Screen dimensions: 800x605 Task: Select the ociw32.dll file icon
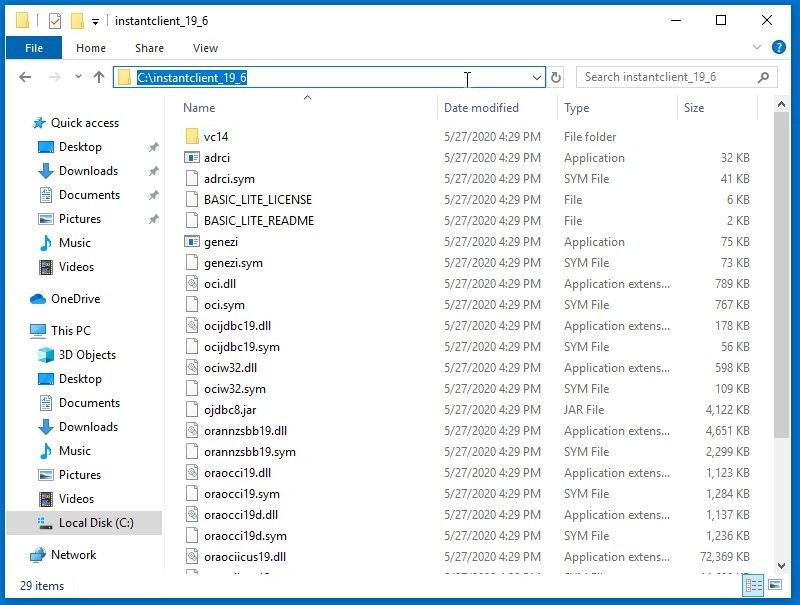tap(192, 368)
